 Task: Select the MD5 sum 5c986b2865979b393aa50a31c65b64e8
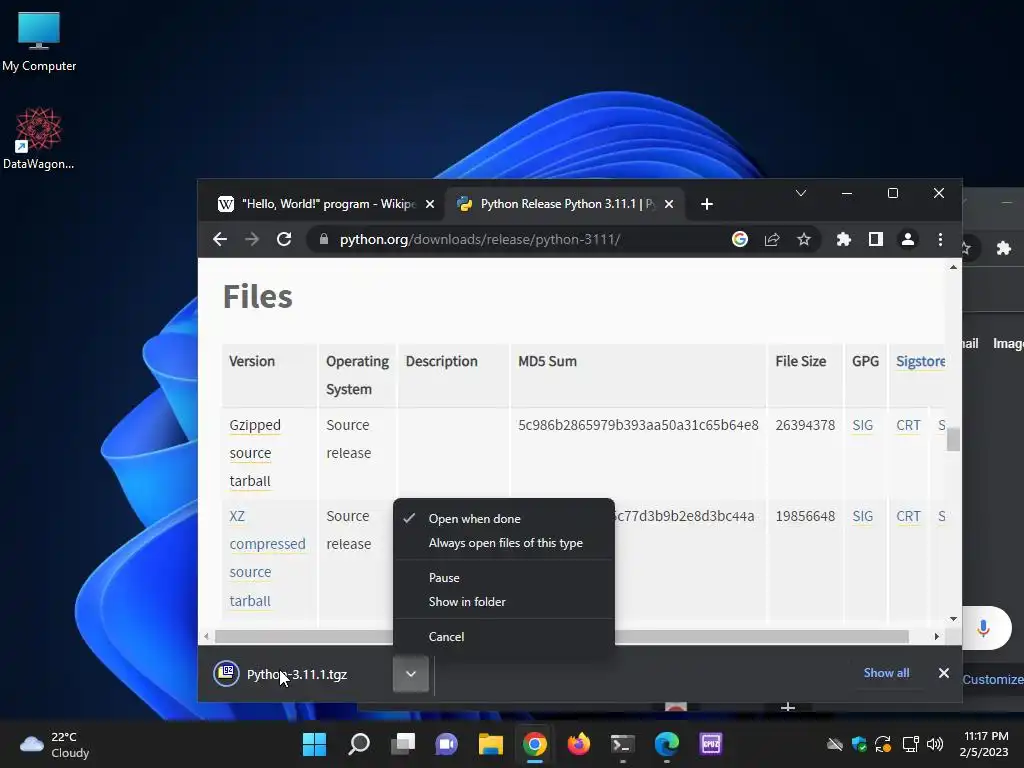point(638,425)
